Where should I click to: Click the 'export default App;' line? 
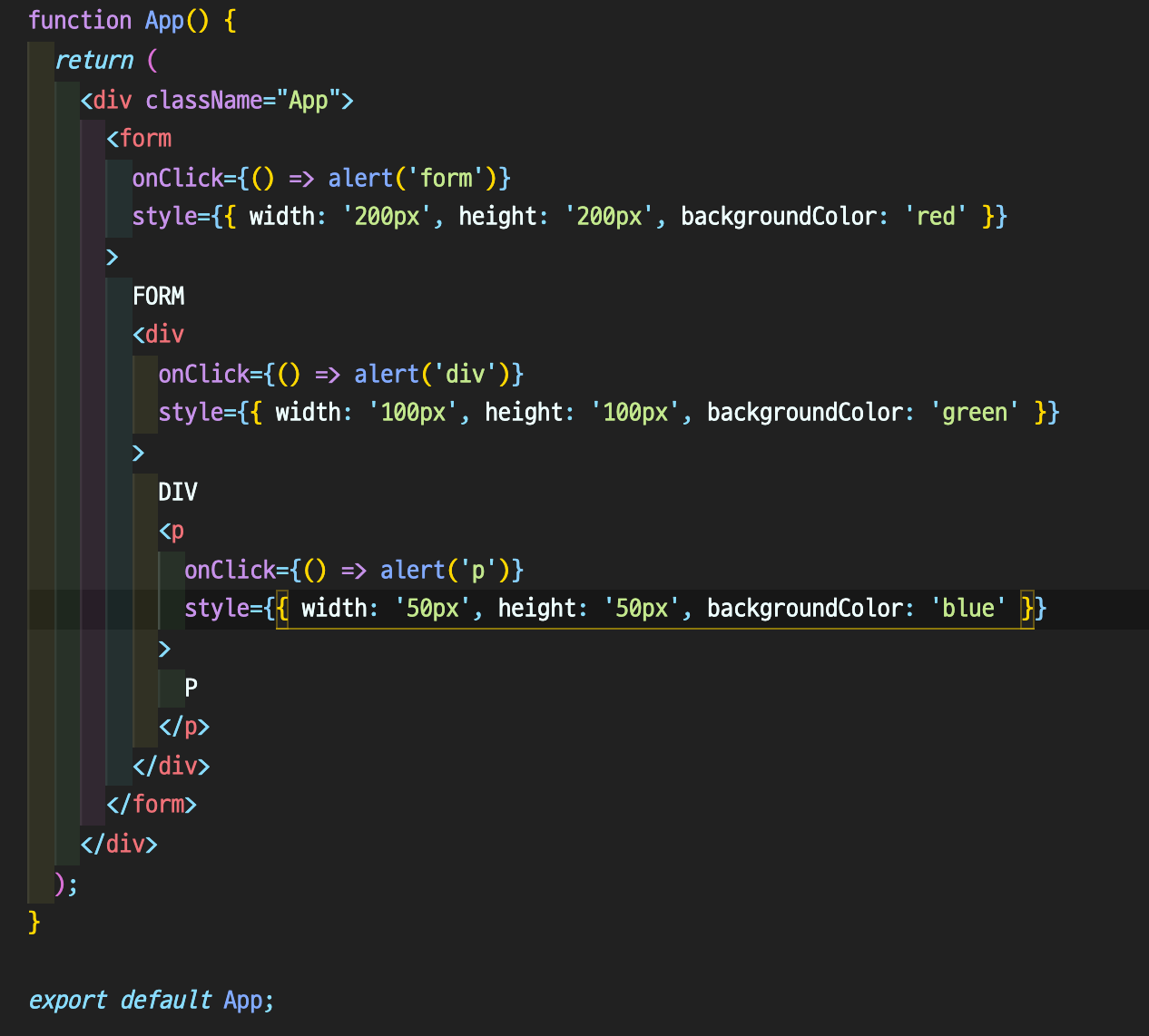(152, 1000)
